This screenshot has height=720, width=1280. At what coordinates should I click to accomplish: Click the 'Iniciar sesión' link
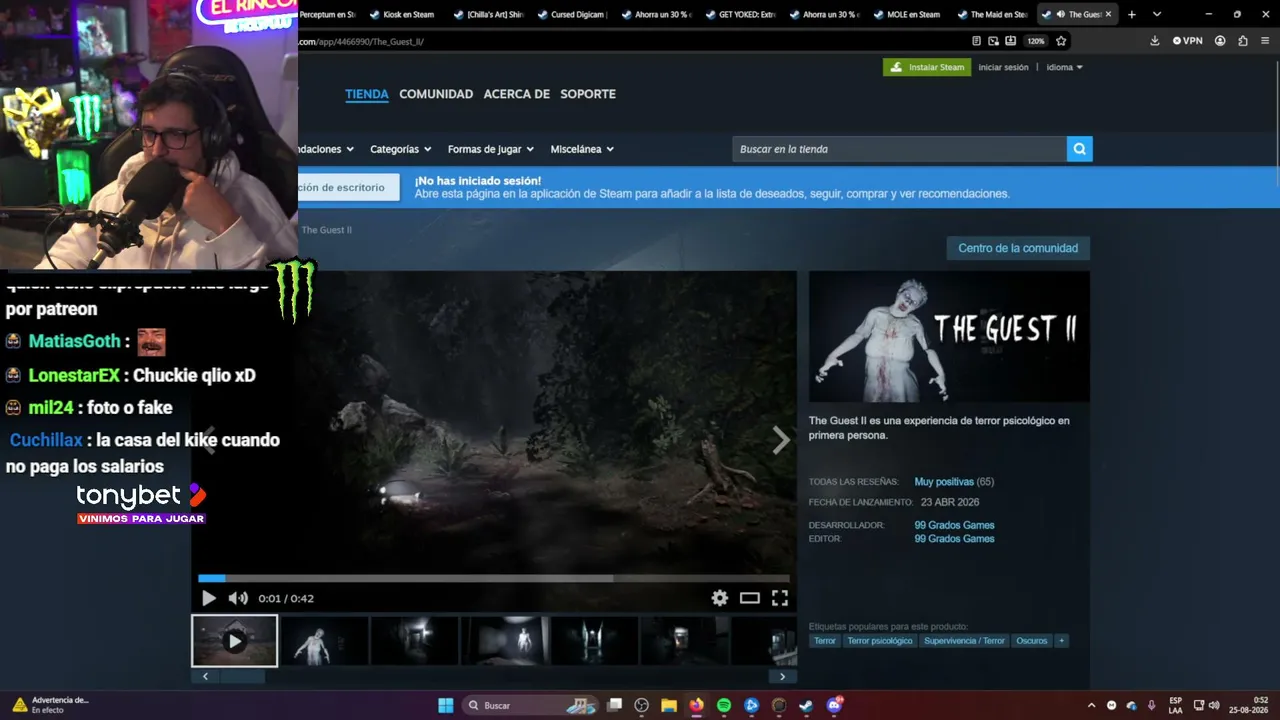point(1003,67)
